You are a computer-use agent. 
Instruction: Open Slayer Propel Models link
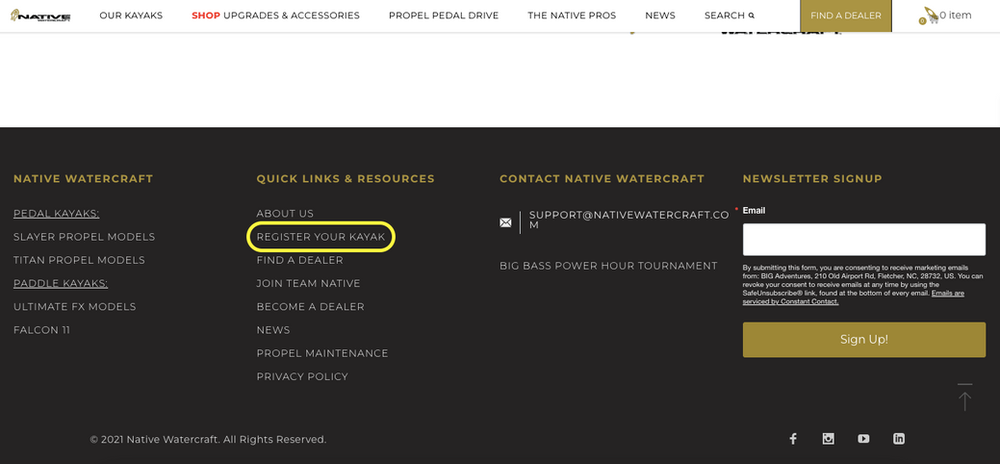click(84, 237)
